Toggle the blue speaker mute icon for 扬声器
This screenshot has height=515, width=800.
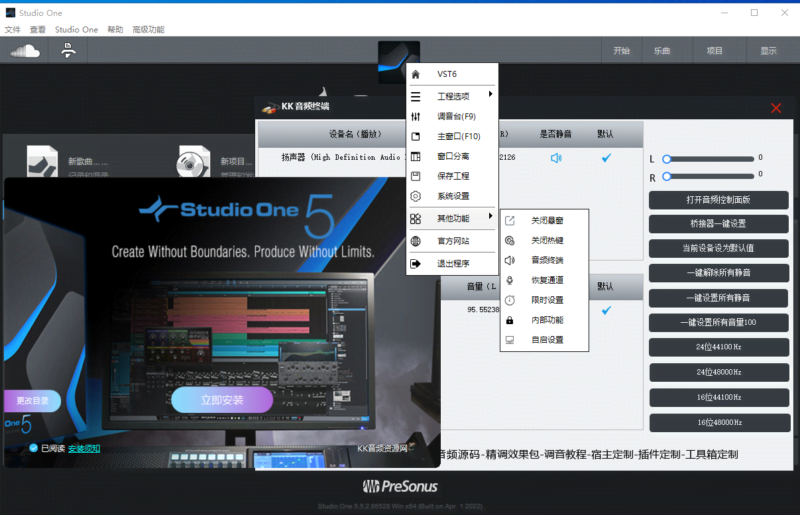tap(556, 158)
